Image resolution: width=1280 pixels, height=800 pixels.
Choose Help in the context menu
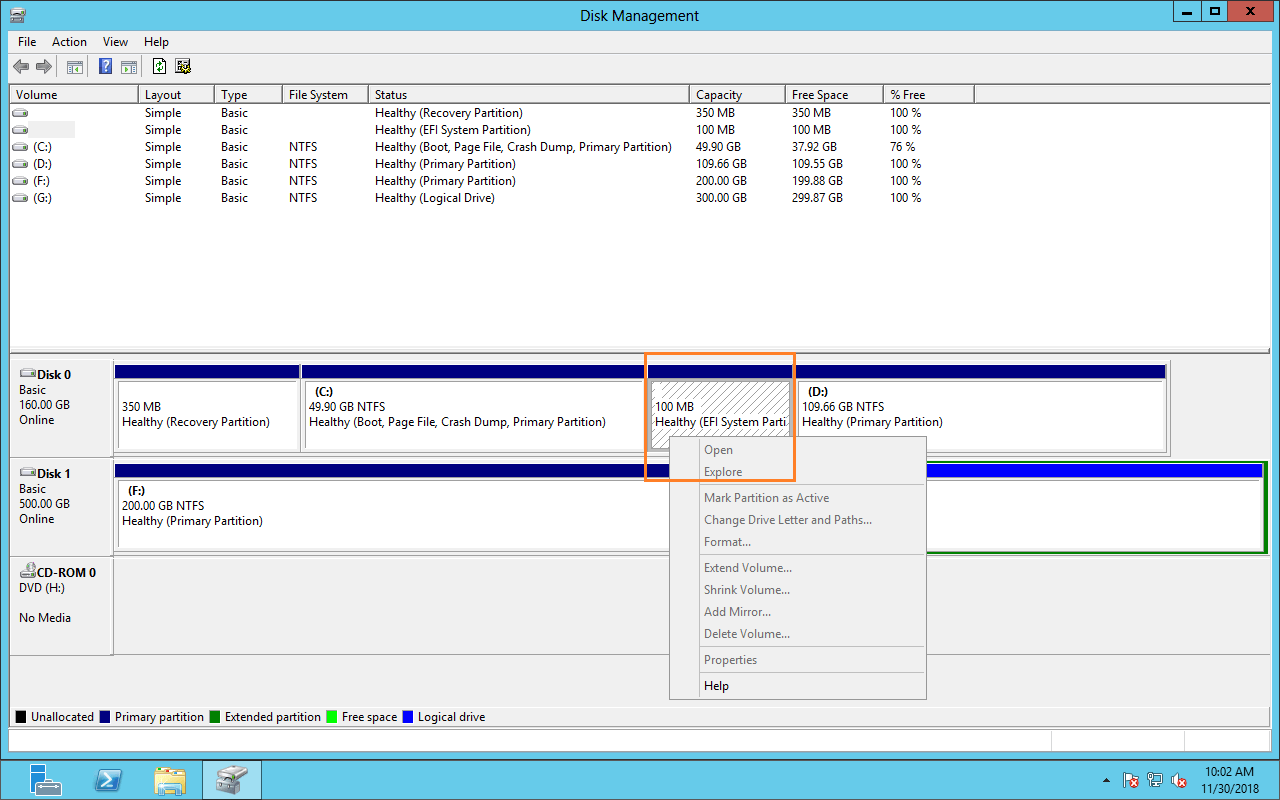click(716, 686)
